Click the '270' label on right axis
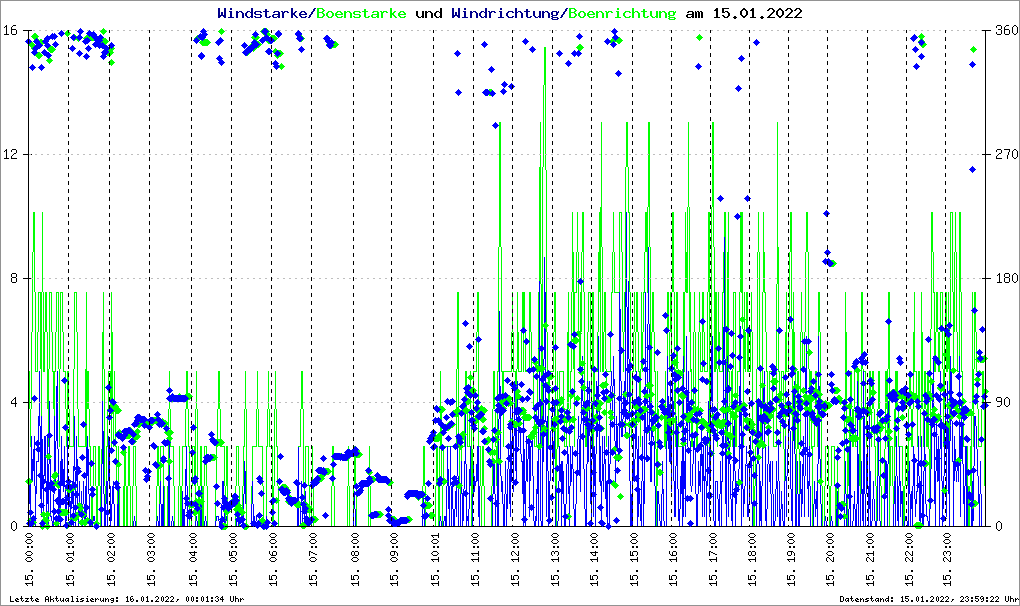 [x=1004, y=154]
